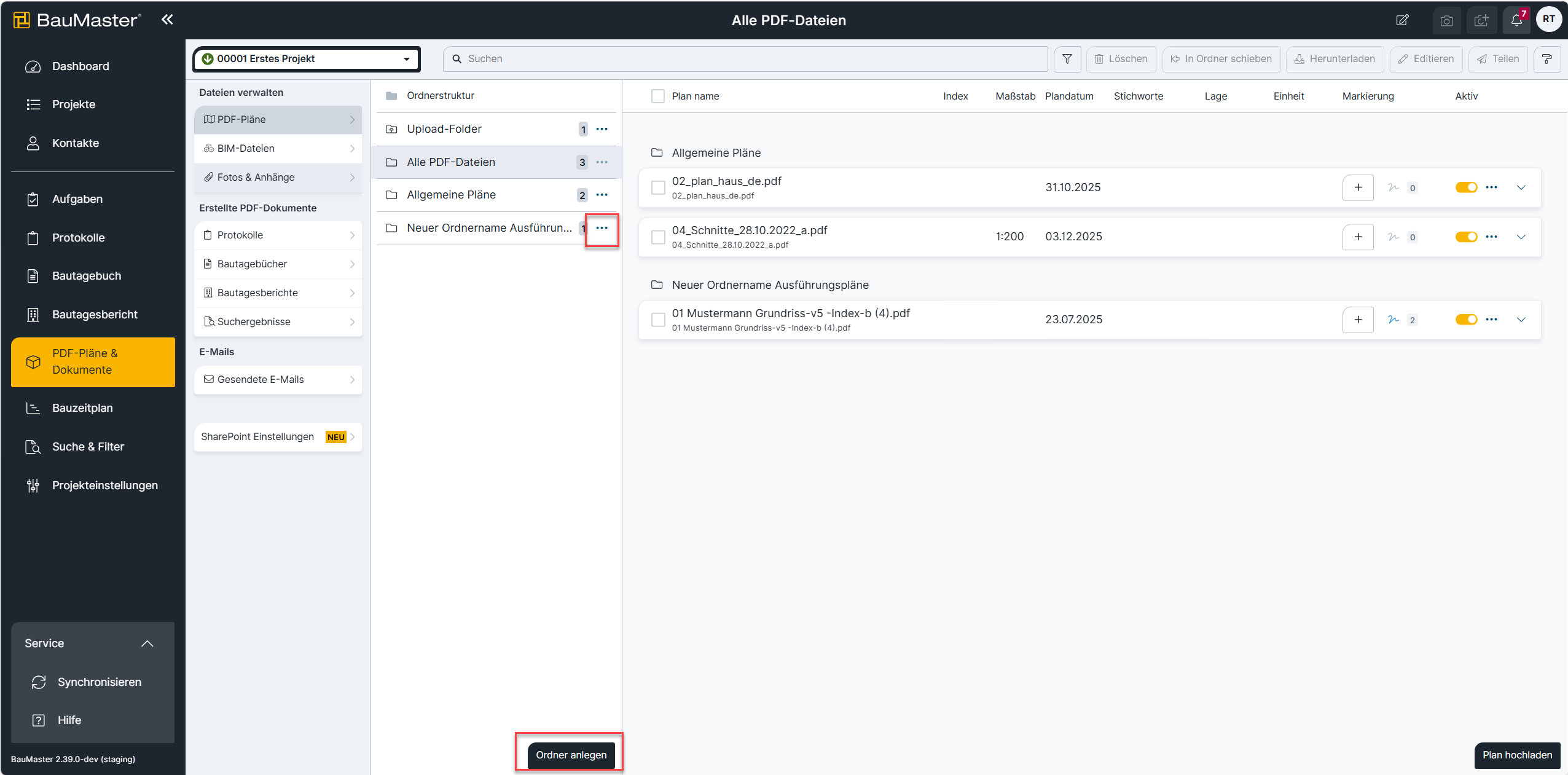This screenshot has height=775, width=1568.
Task: Toggle active slider for 04_Schnitte plan
Action: click(x=1466, y=237)
